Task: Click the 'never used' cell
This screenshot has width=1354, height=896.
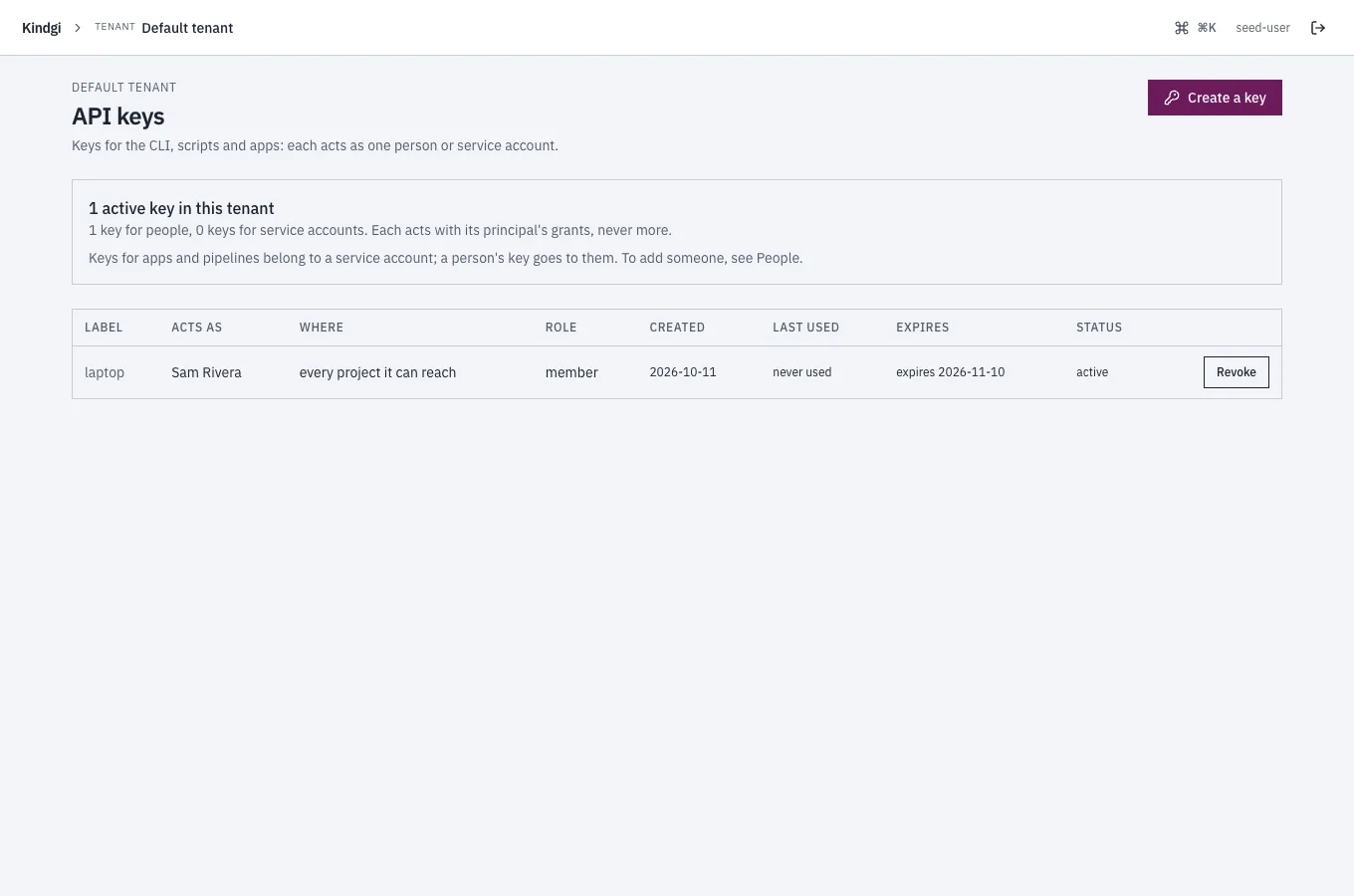Action: coord(801,372)
